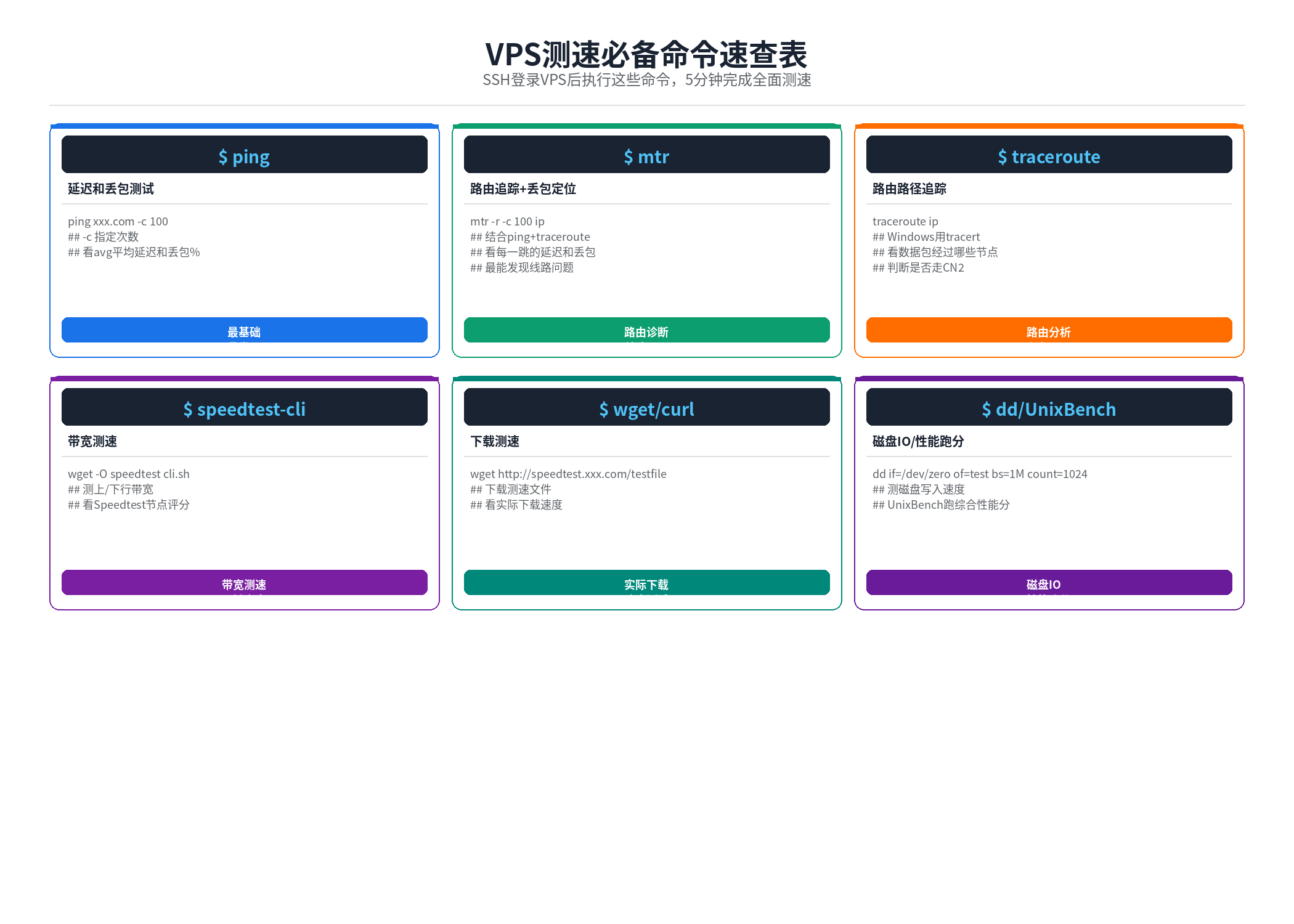Click the line '## Windows用tracert'
The height and width of the screenshot is (924, 1294).
click(x=926, y=237)
